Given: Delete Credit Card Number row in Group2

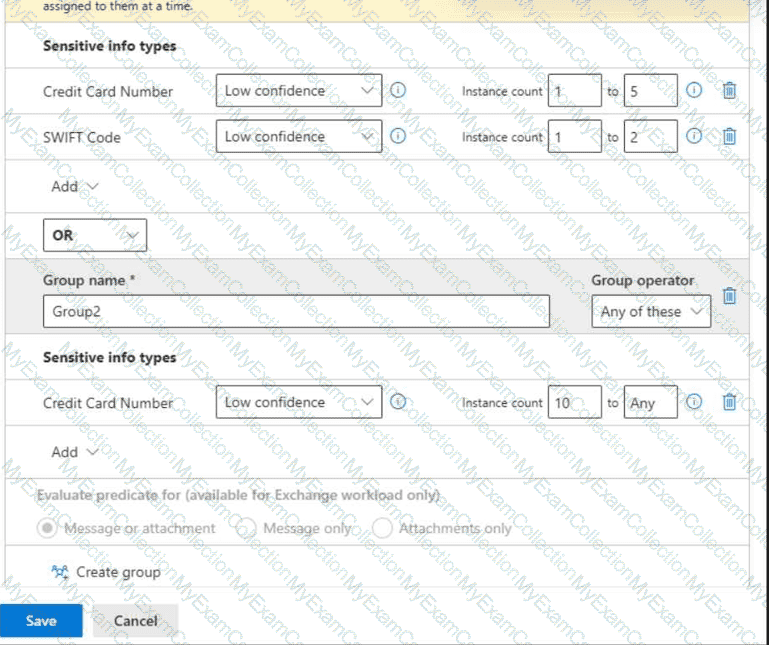Looking at the screenshot, I should [x=729, y=403].
